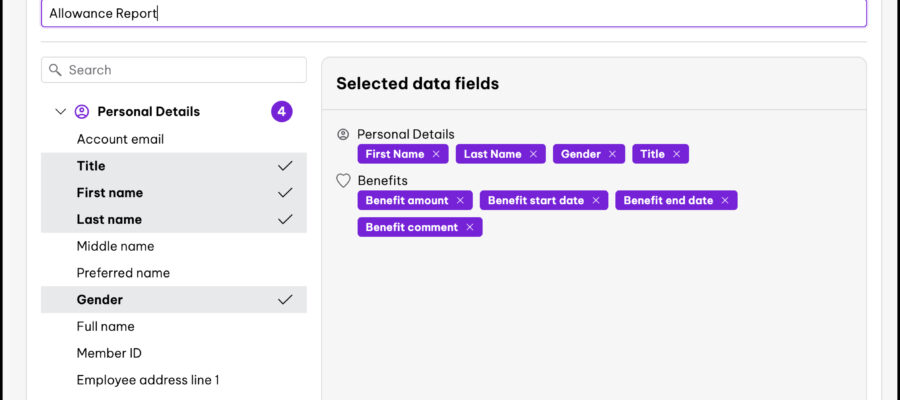
Task: Click the count badge showing 4
Action: point(282,111)
